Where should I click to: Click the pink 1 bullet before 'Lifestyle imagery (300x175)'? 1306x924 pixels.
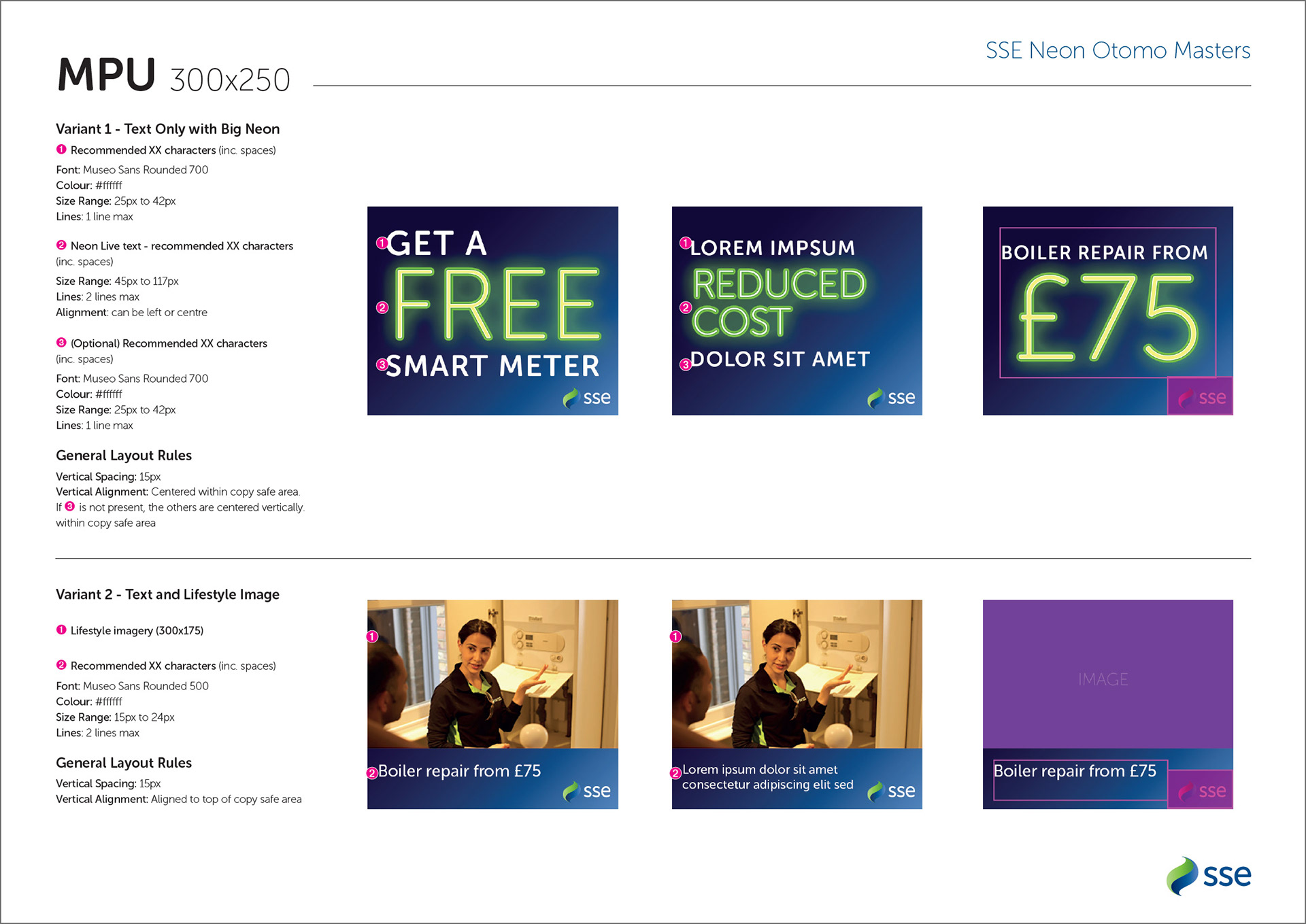coord(61,630)
